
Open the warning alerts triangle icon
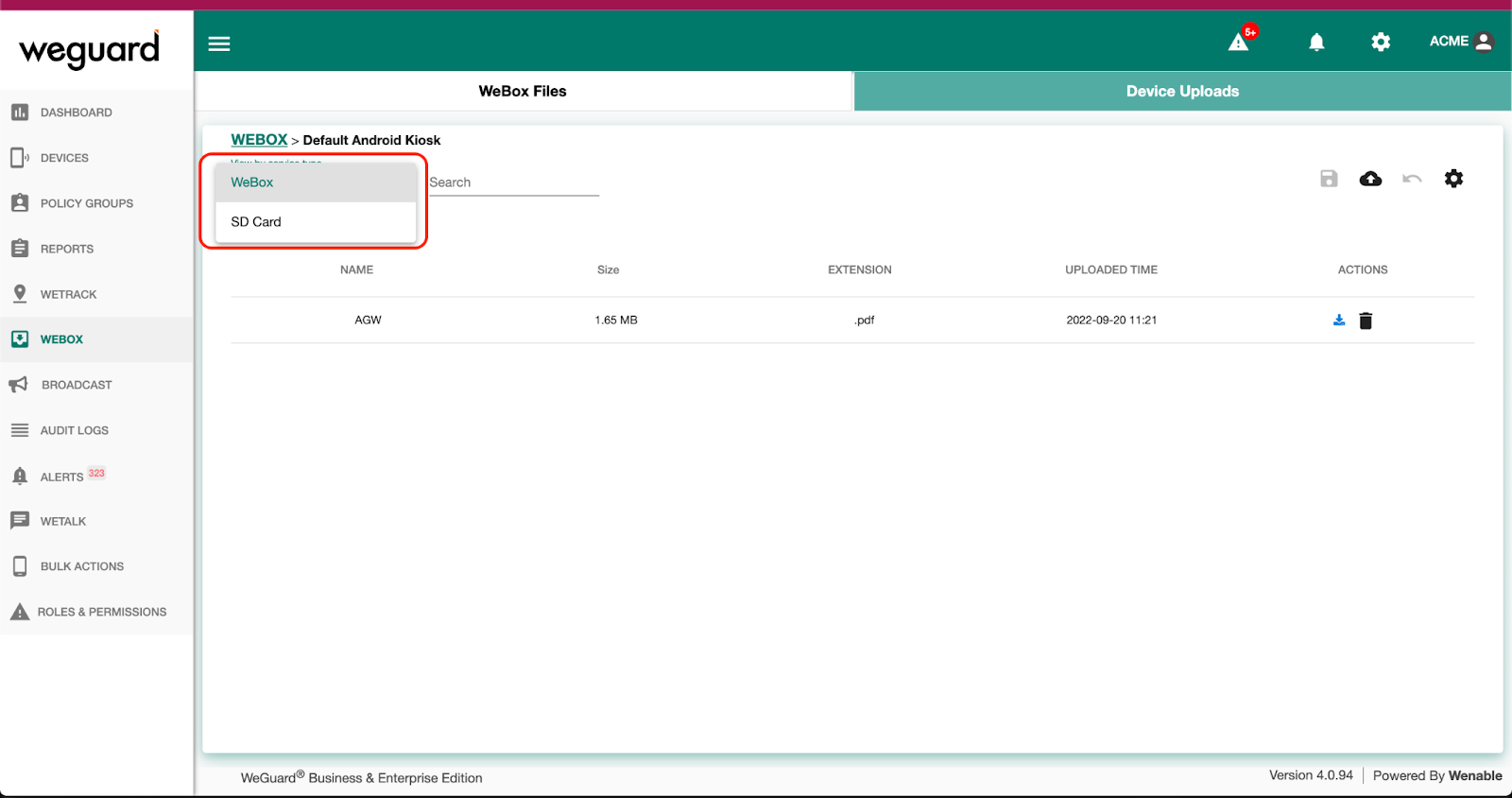[x=1239, y=42]
